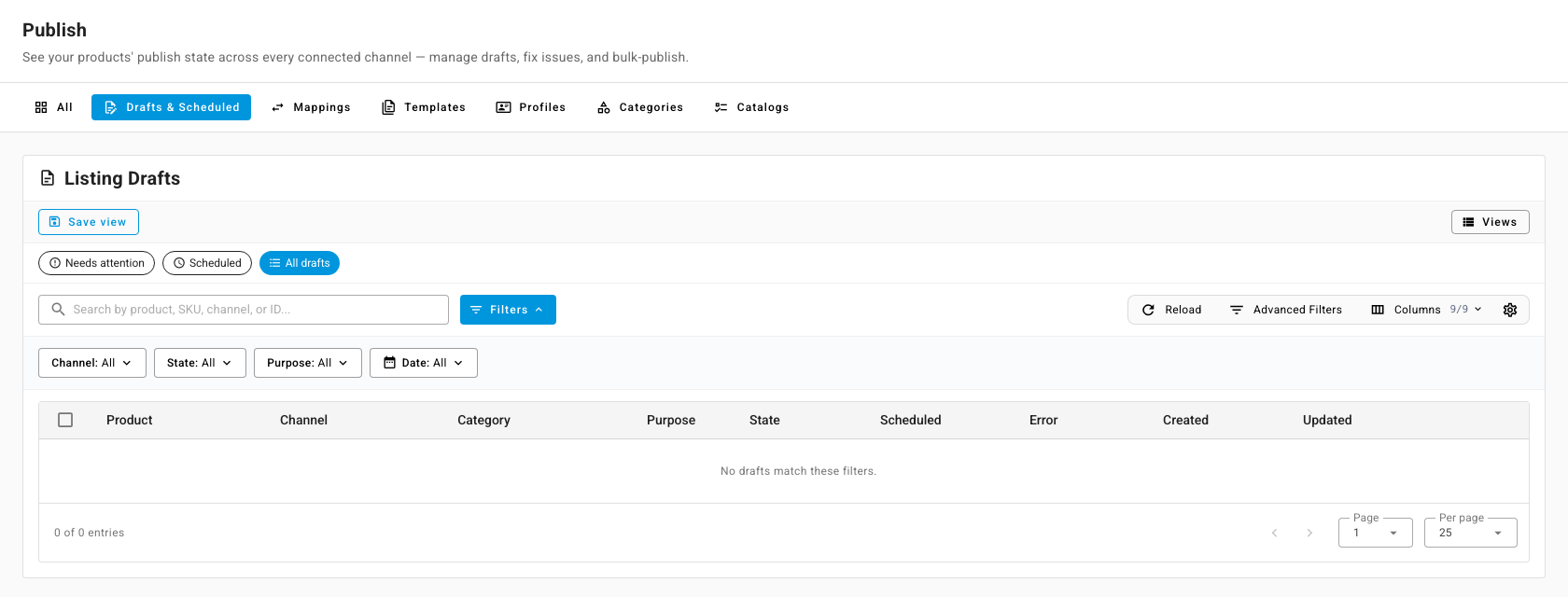
Task: Sort by Purpose column header
Action: pos(671,420)
